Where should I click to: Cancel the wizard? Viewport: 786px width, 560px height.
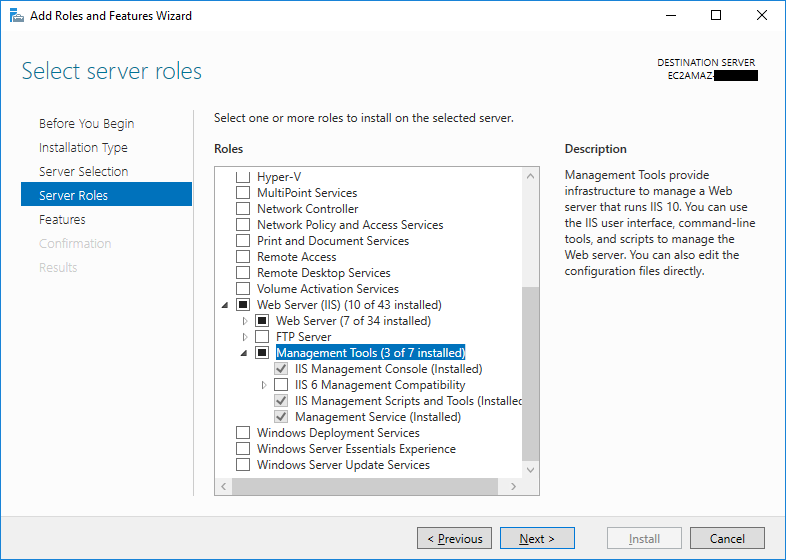(x=727, y=538)
